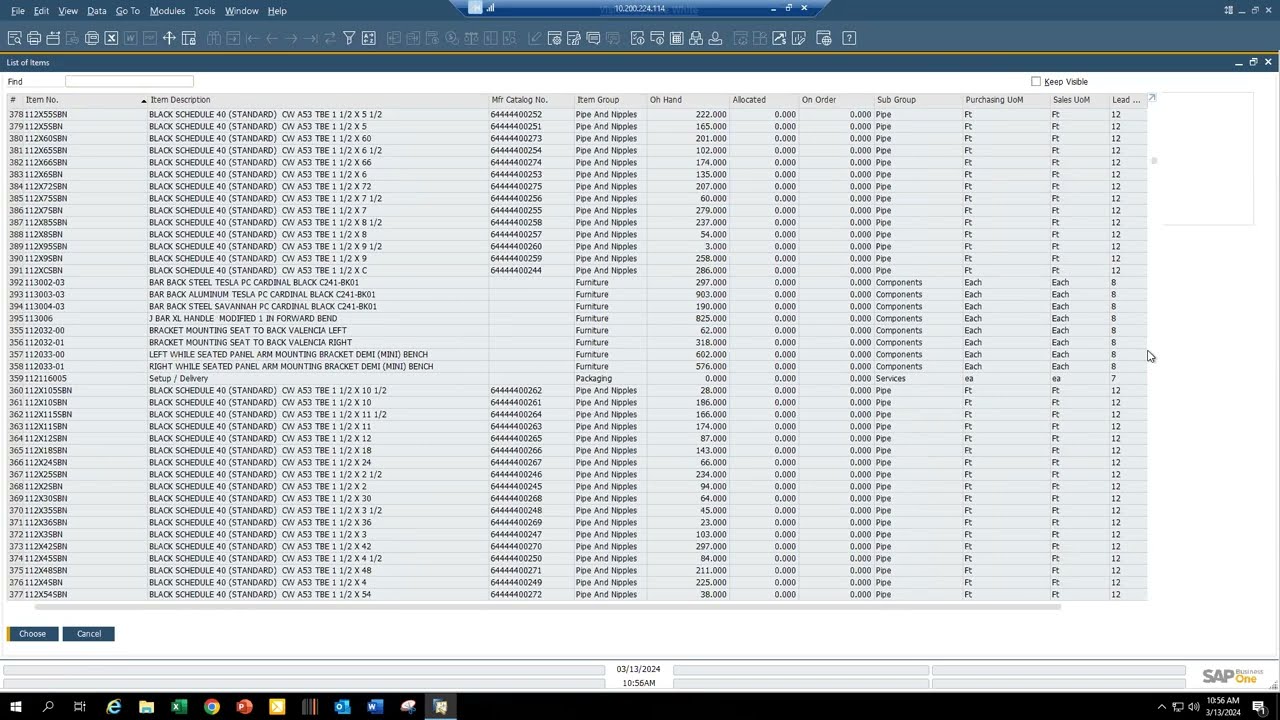Open the Tools menu
The width and height of the screenshot is (1280, 720).
click(204, 11)
